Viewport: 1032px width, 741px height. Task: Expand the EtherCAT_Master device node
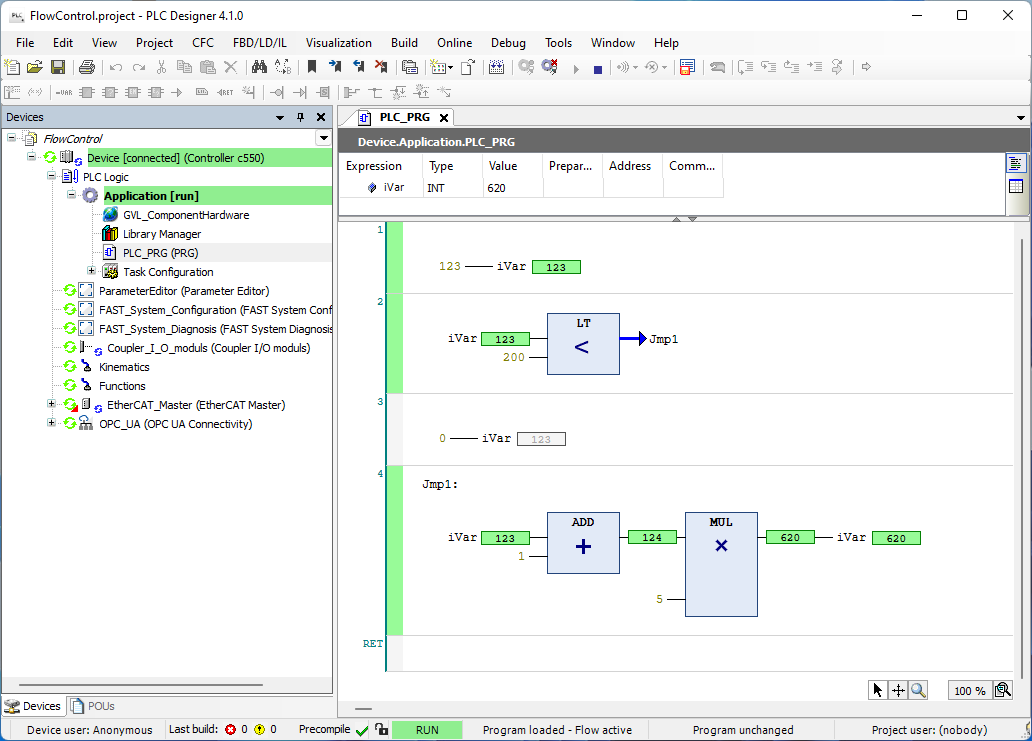pos(50,404)
